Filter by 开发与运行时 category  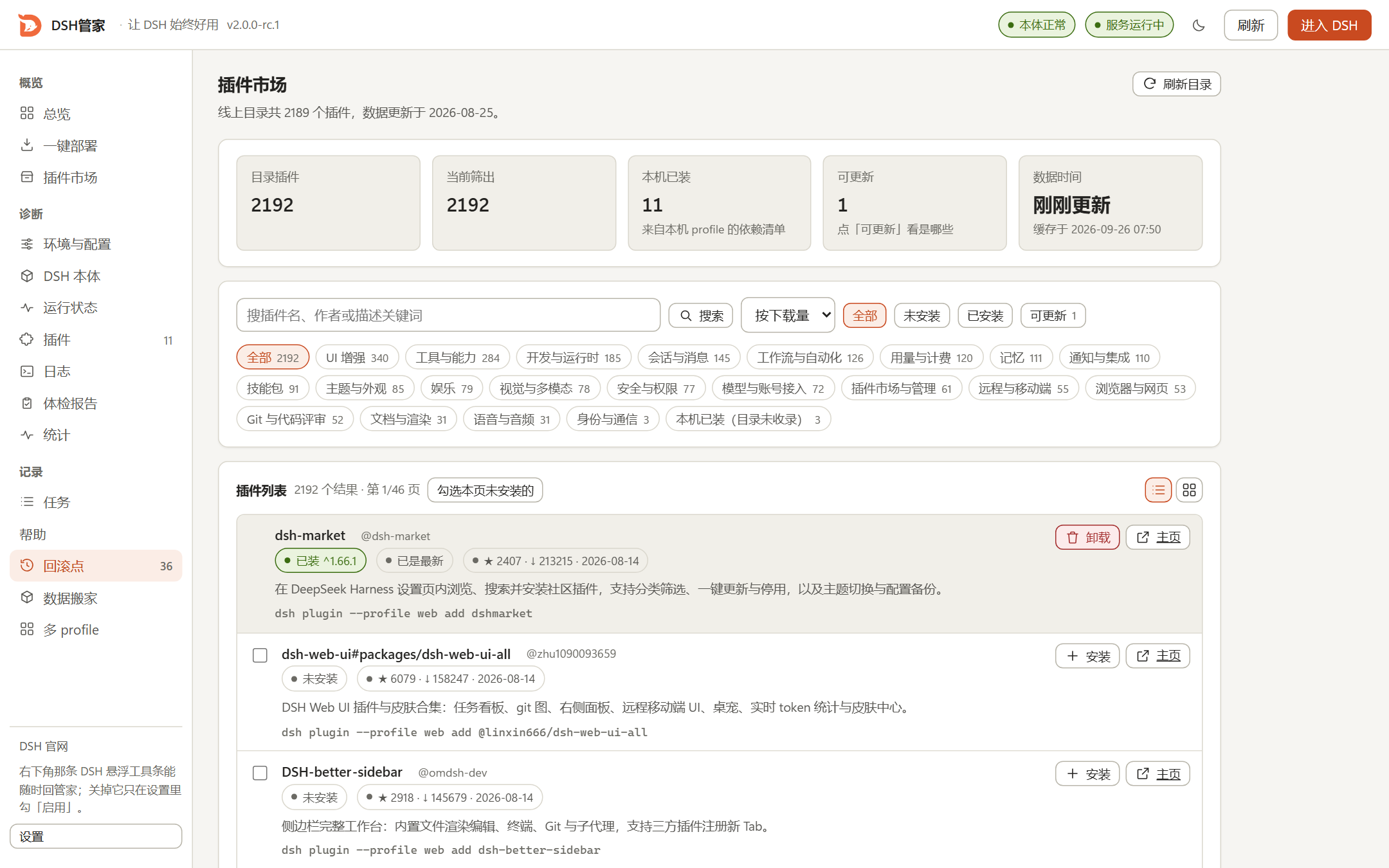pos(574,357)
